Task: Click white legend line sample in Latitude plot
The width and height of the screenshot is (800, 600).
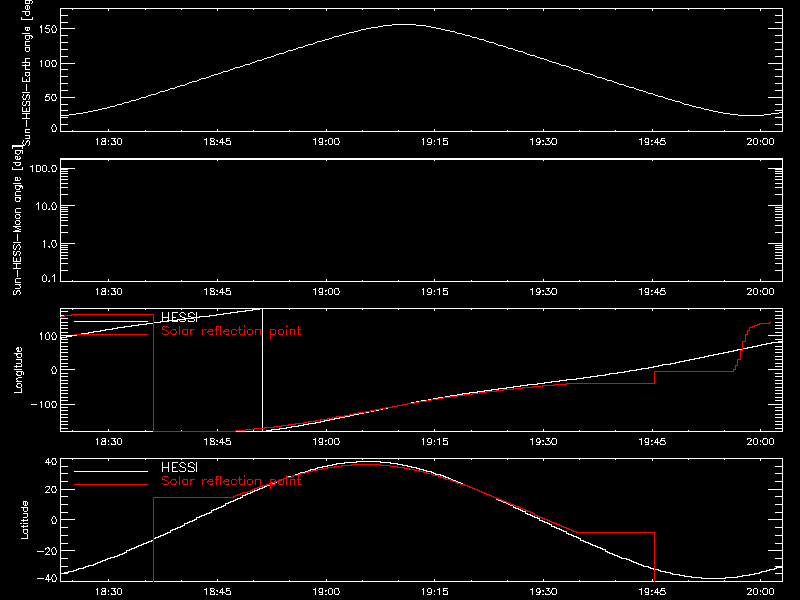Action: click(x=111, y=471)
